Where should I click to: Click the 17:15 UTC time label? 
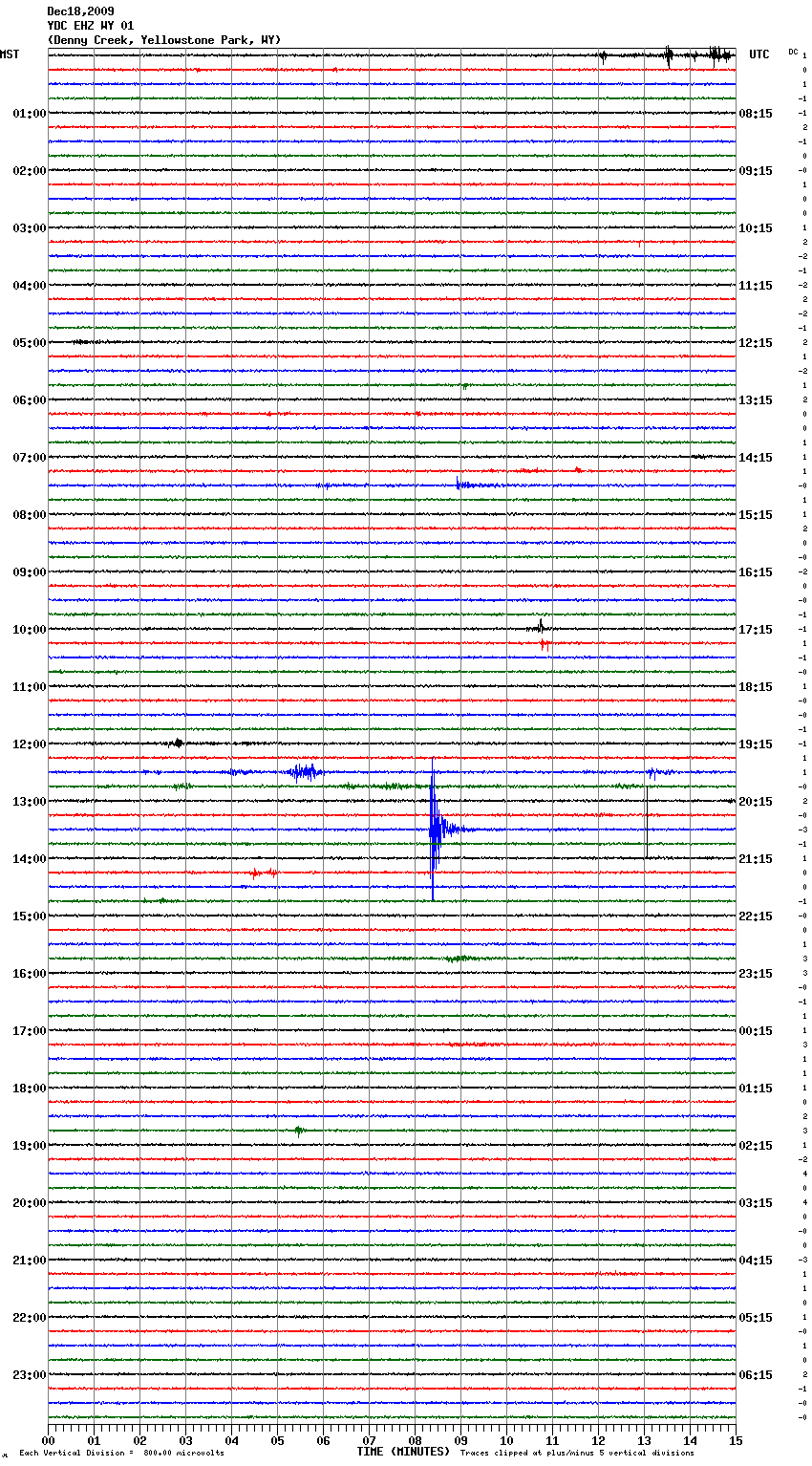[756, 630]
